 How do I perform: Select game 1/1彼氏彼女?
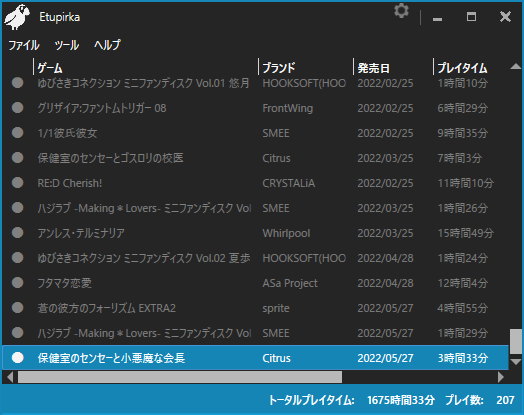68,133
